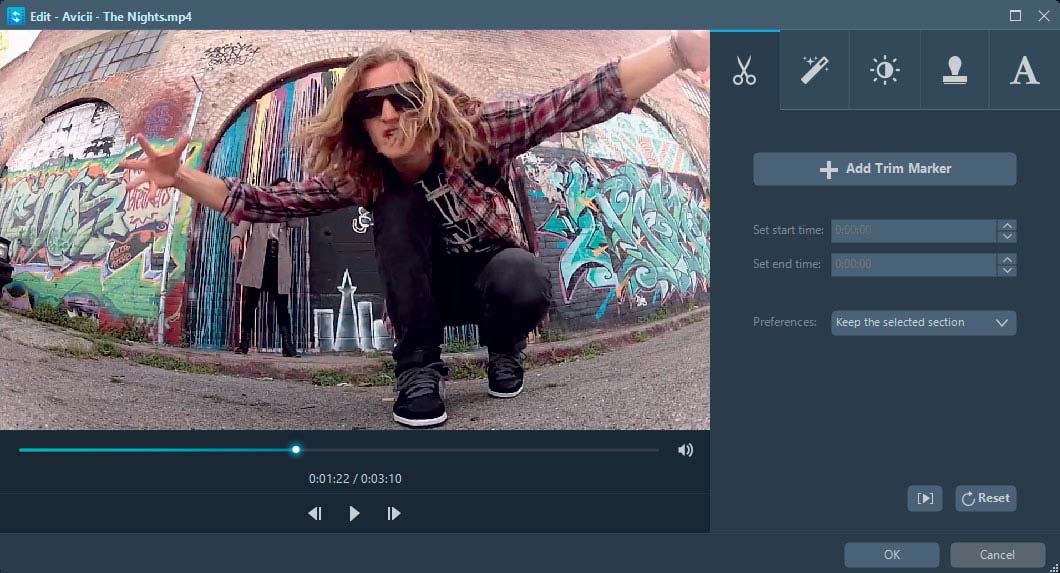Play the selected section preview
1060x573 pixels.
point(925,499)
